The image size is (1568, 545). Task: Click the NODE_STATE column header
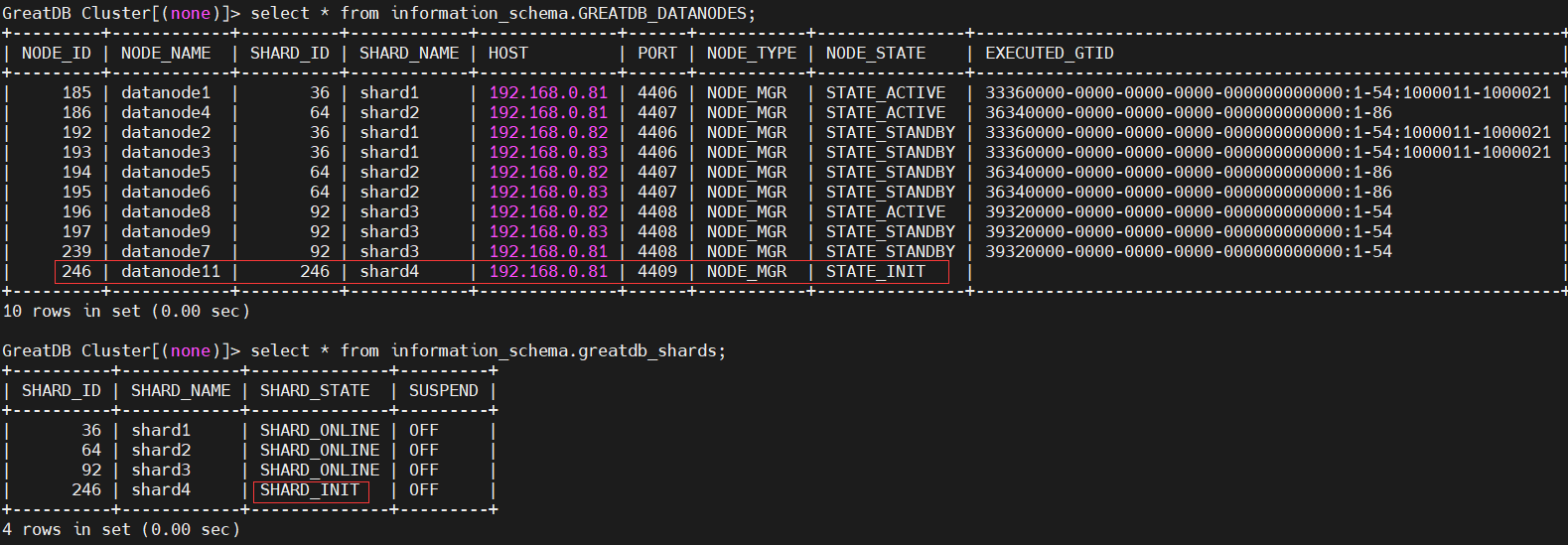point(876,54)
